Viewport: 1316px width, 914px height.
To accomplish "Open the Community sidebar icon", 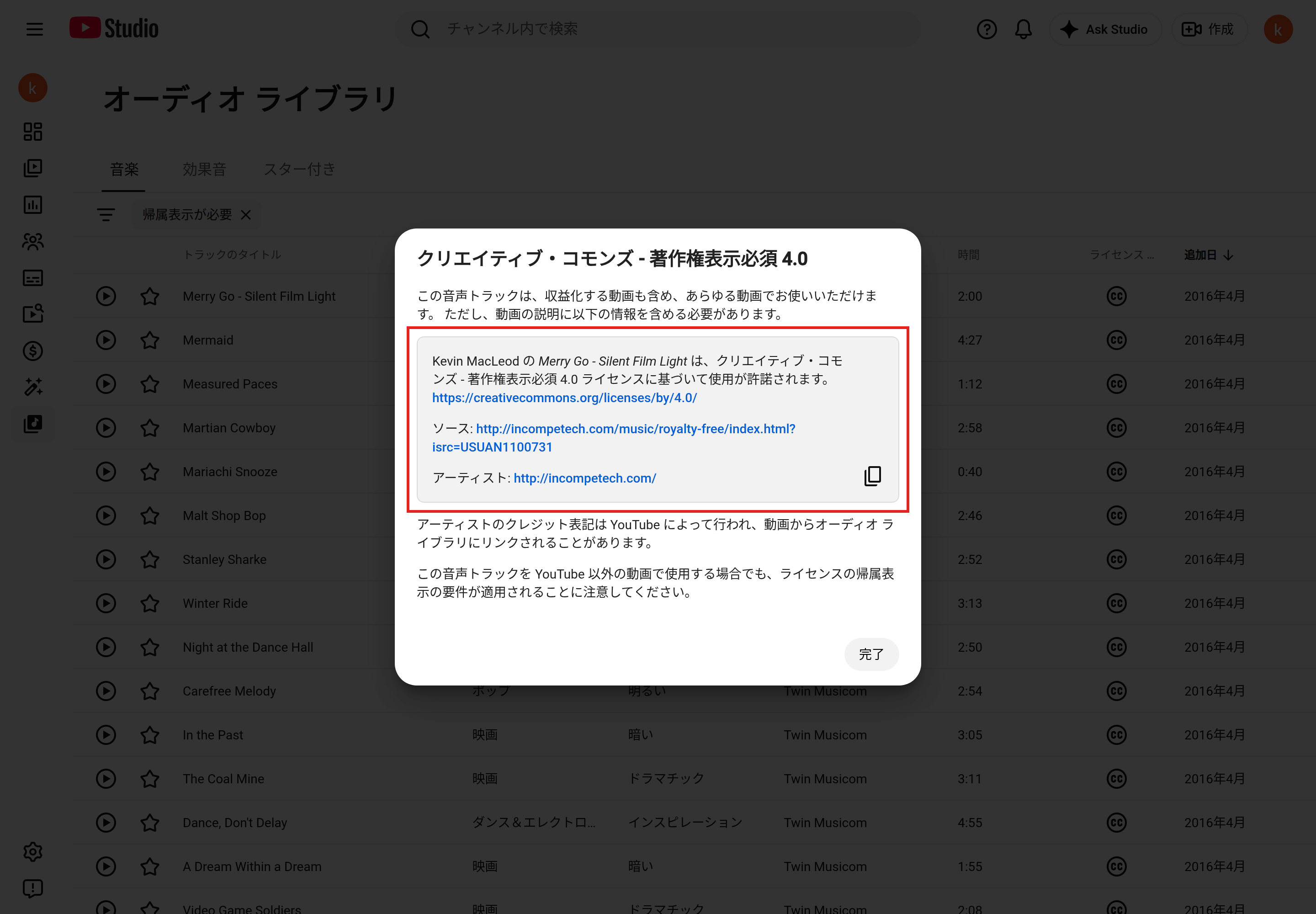I will pyautogui.click(x=32, y=241).
